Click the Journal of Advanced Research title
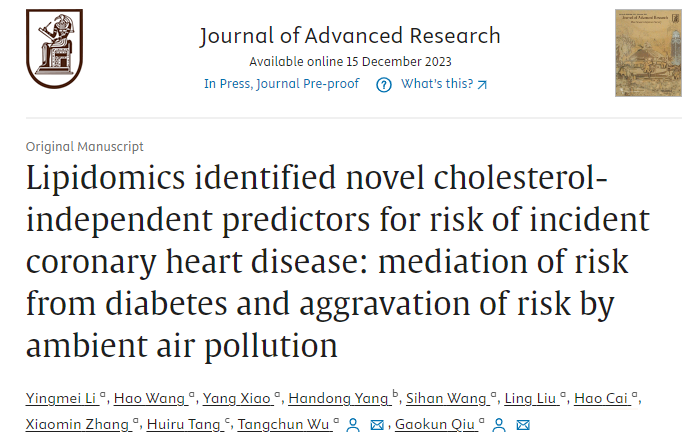This screenshot has width=694, height=447. 350,37
